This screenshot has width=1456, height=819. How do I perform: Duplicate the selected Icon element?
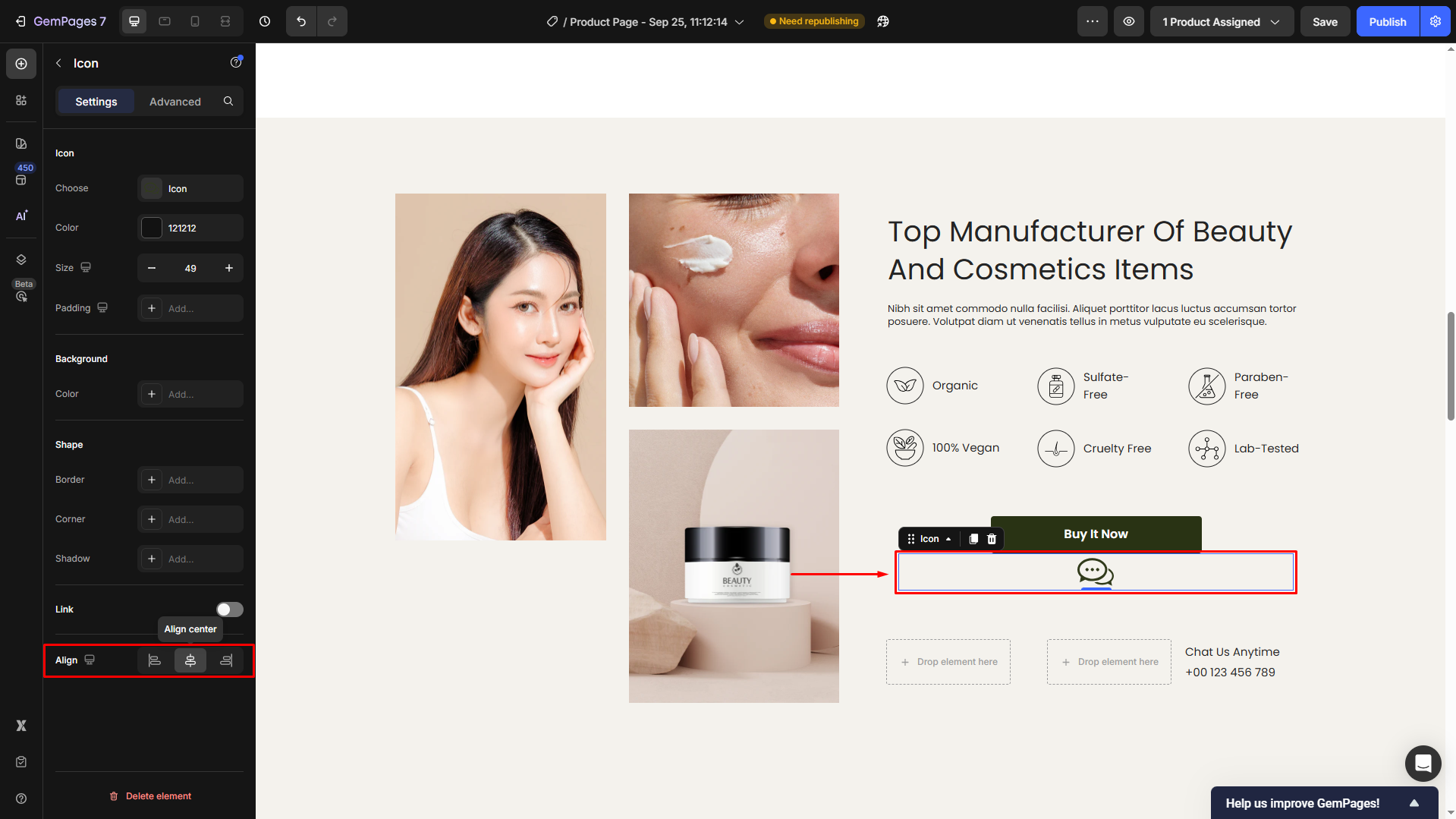pyautogui.click(x=973, y=539)
